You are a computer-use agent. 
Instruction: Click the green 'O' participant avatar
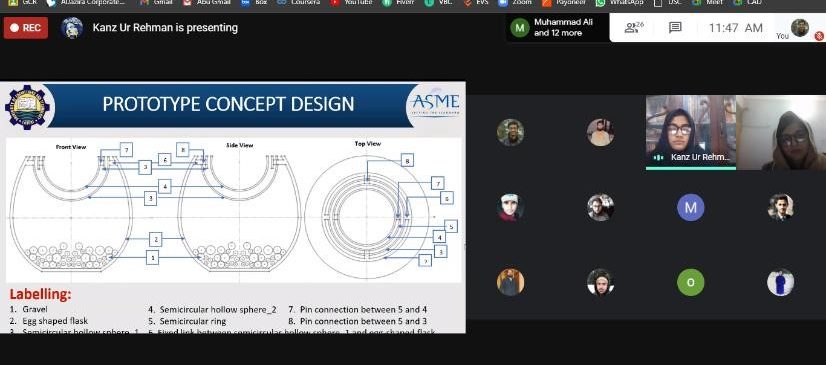[690, 282]
